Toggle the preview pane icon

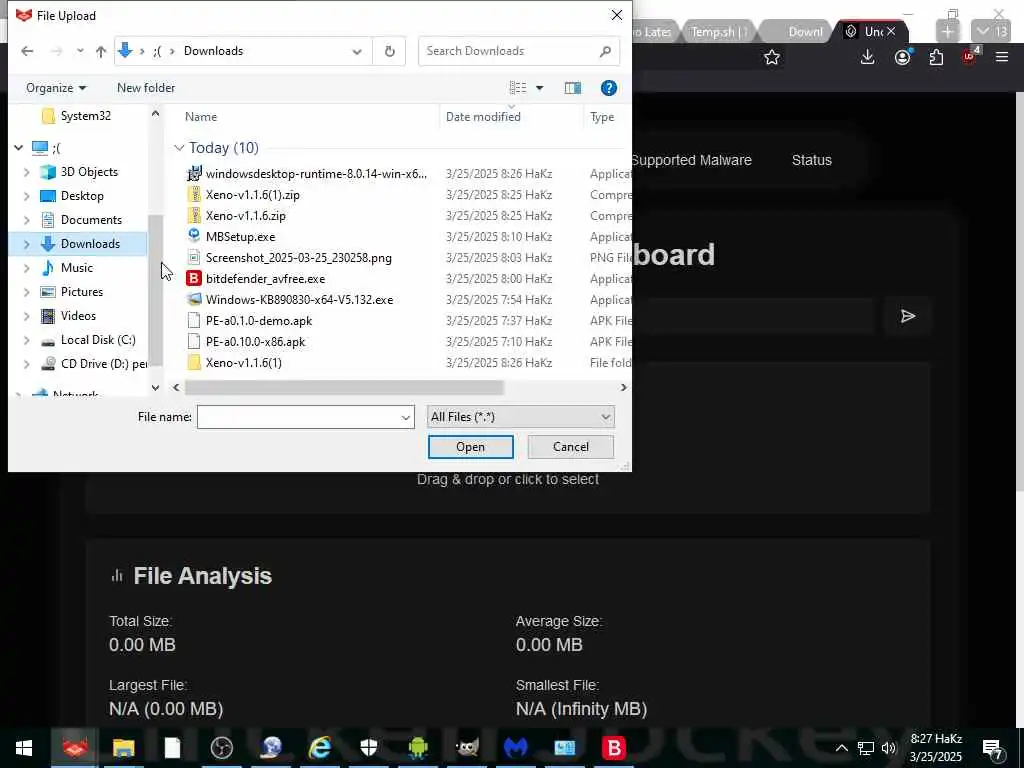tap(573, 88)
